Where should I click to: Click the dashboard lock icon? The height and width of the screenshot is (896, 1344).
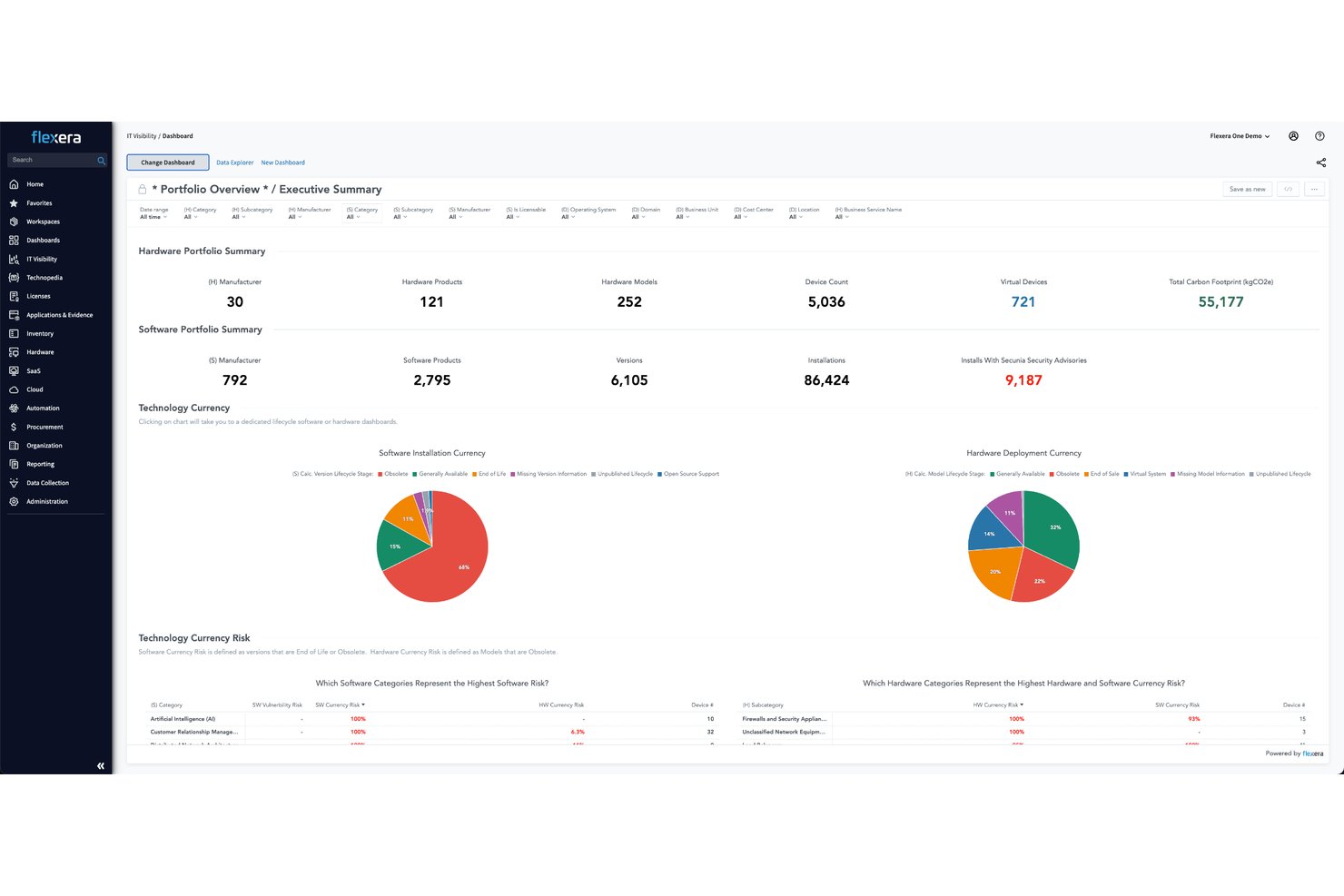pos(143,189)
